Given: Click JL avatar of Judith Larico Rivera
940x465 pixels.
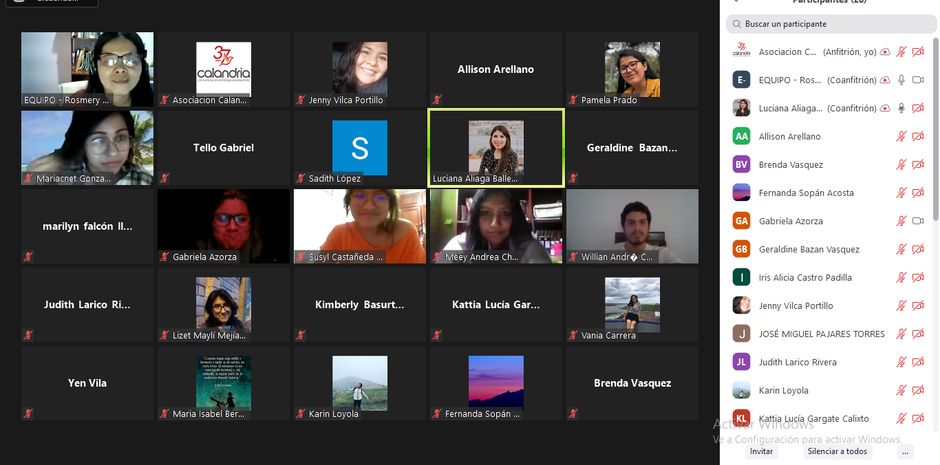Looking at the screenshot, I should [742, 361].
